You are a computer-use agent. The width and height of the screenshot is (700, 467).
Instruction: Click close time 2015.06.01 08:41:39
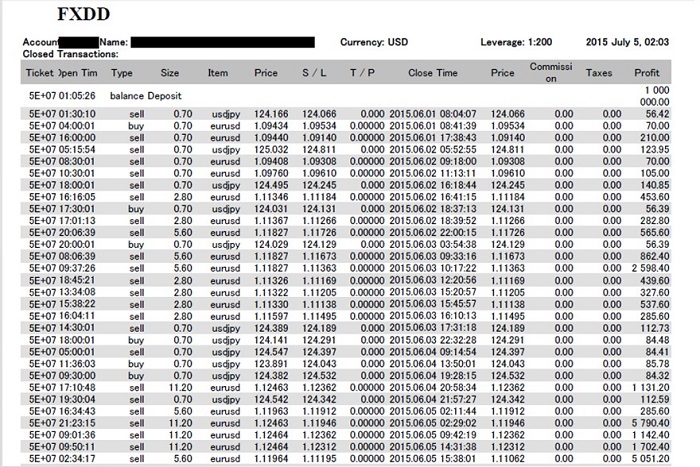pos(433,126)
